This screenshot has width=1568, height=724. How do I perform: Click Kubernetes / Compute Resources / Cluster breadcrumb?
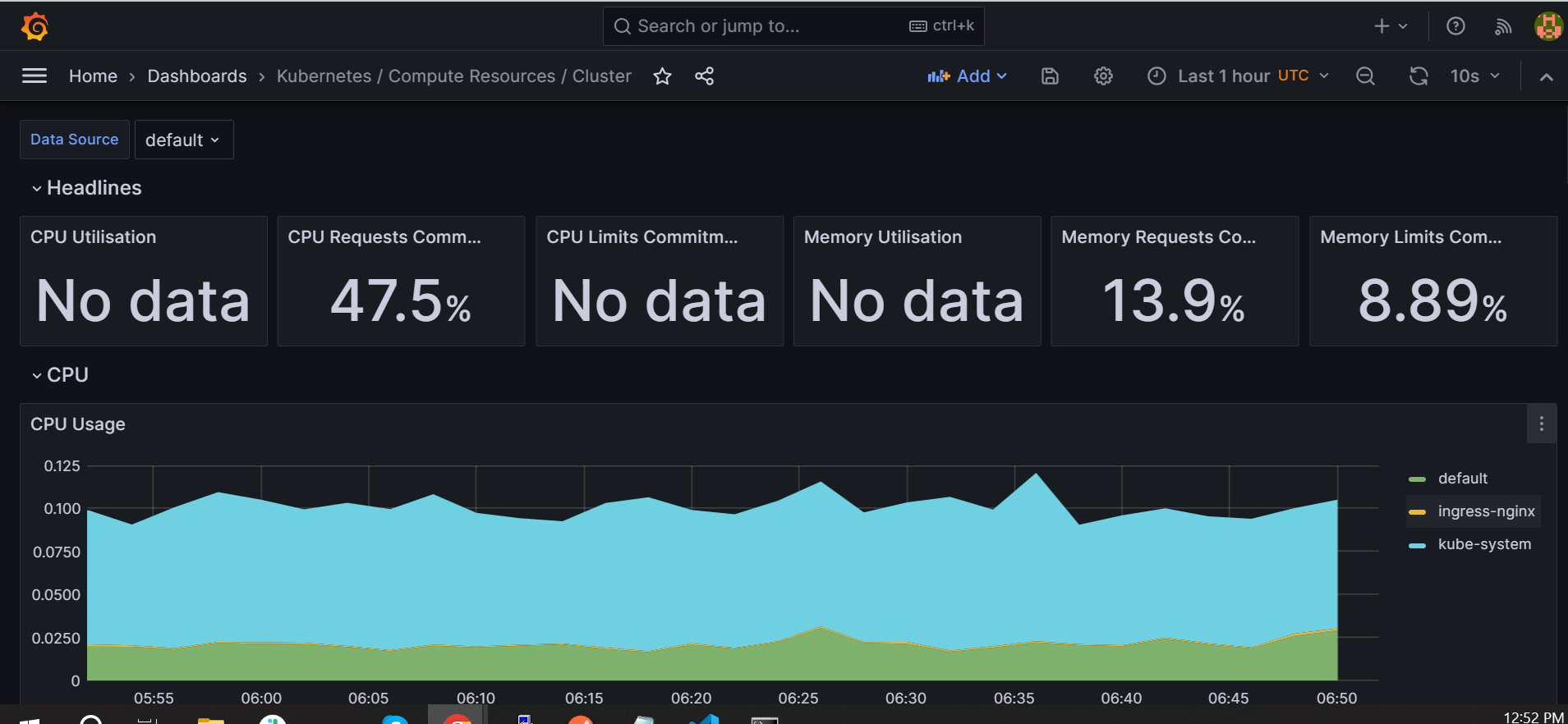[454, 76]
